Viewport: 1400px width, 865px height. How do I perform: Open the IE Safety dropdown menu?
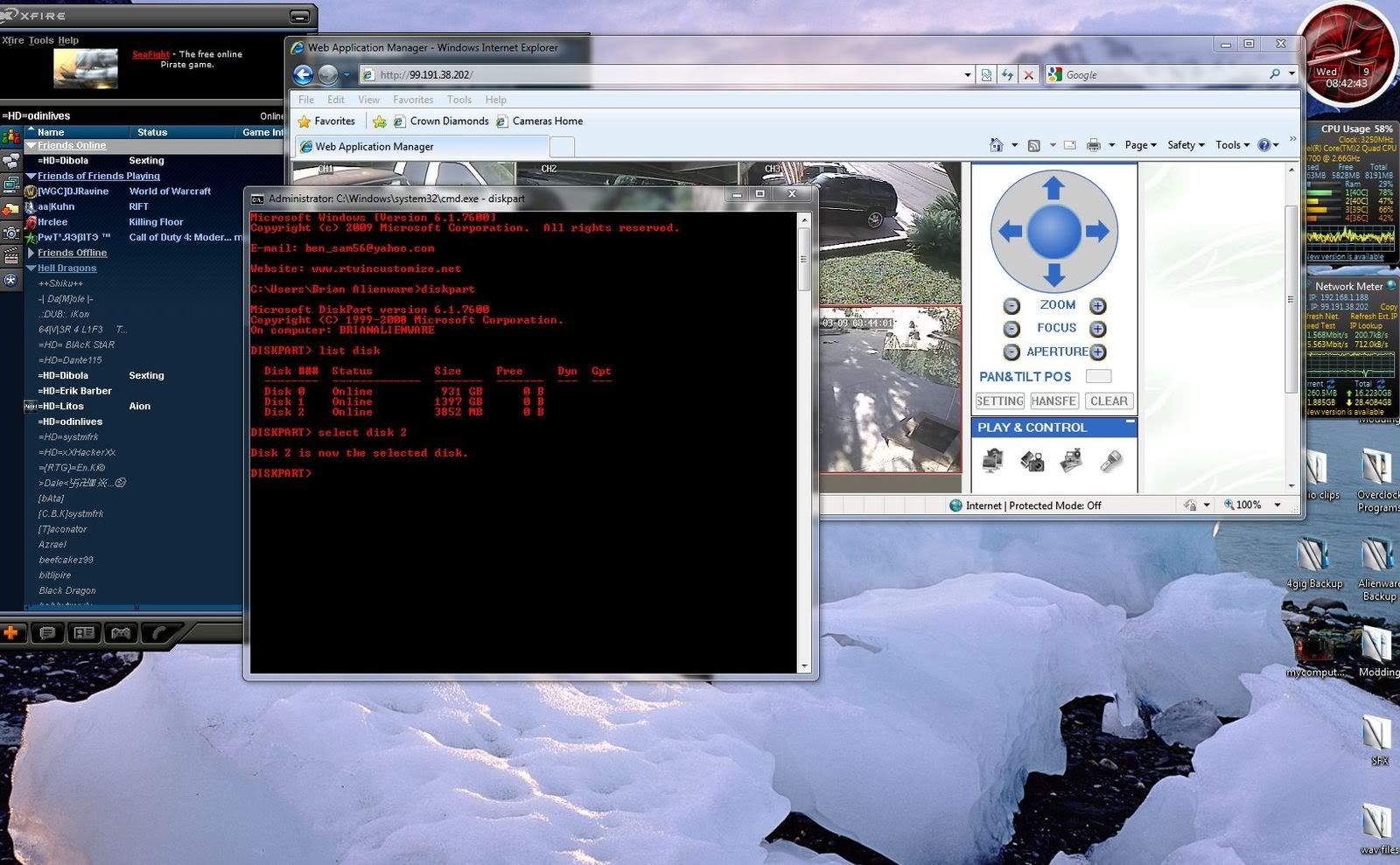pos(1186,145)
